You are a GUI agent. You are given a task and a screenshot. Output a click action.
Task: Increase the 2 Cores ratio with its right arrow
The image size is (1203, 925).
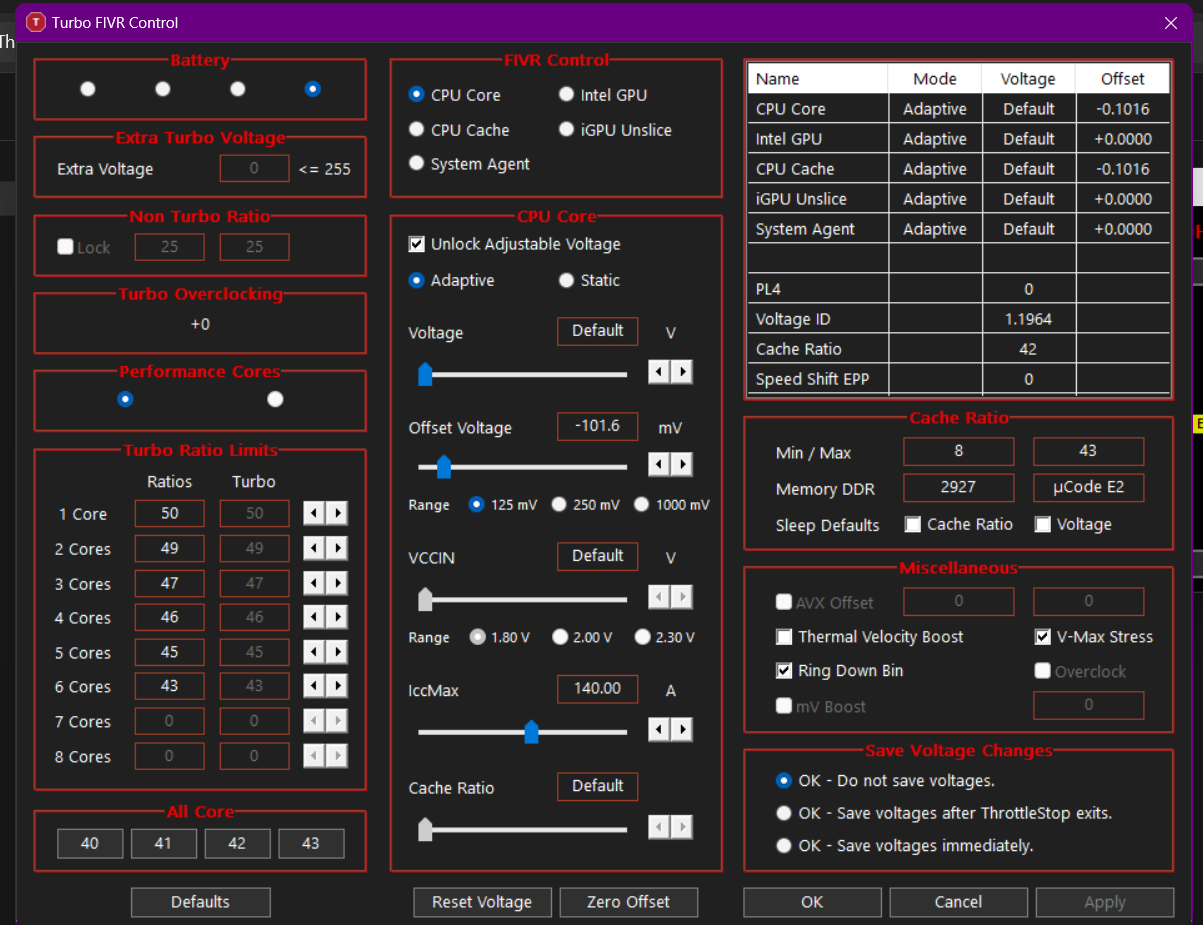(337, 549)
